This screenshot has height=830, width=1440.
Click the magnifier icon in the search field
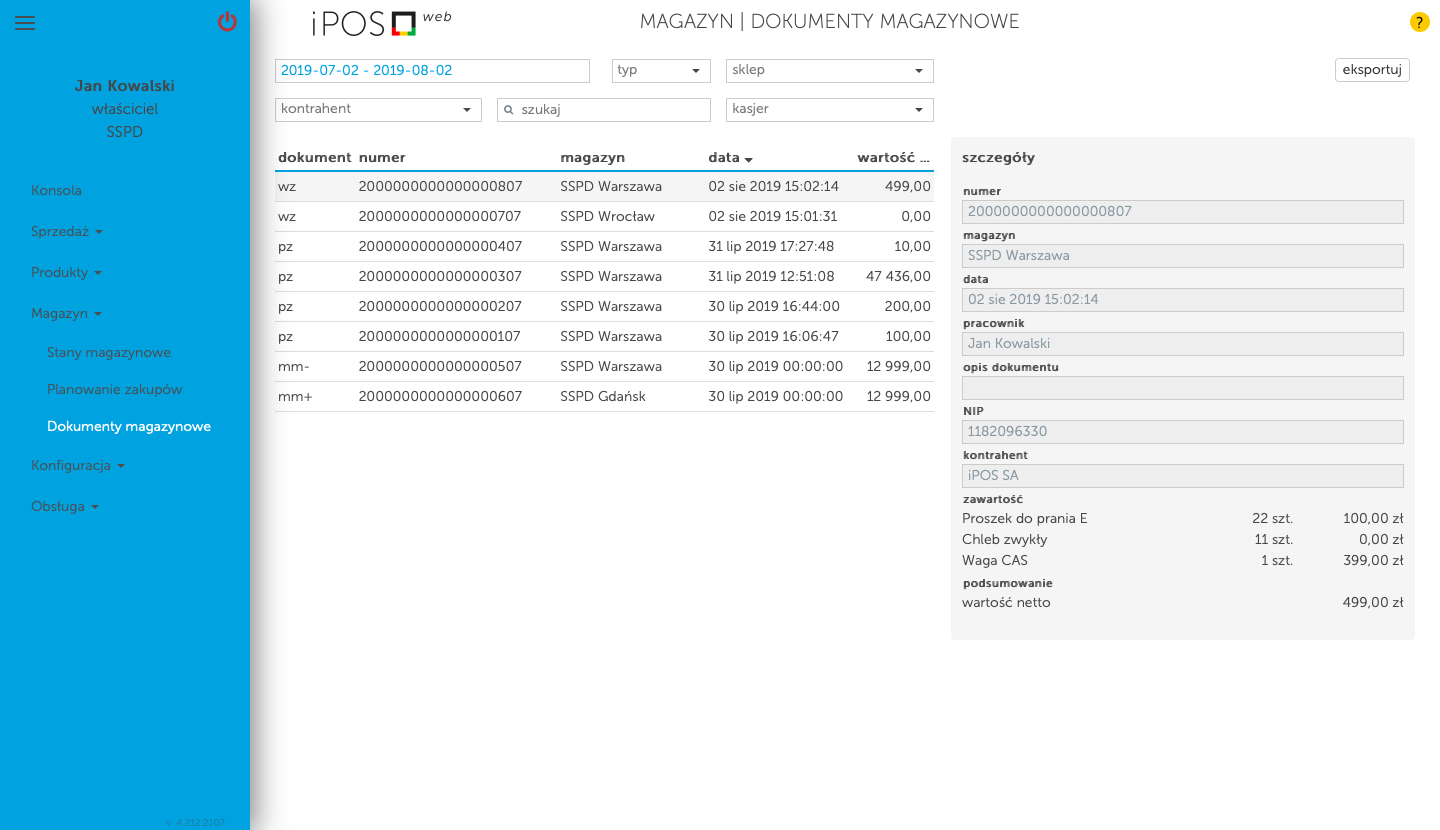(510, 110)
